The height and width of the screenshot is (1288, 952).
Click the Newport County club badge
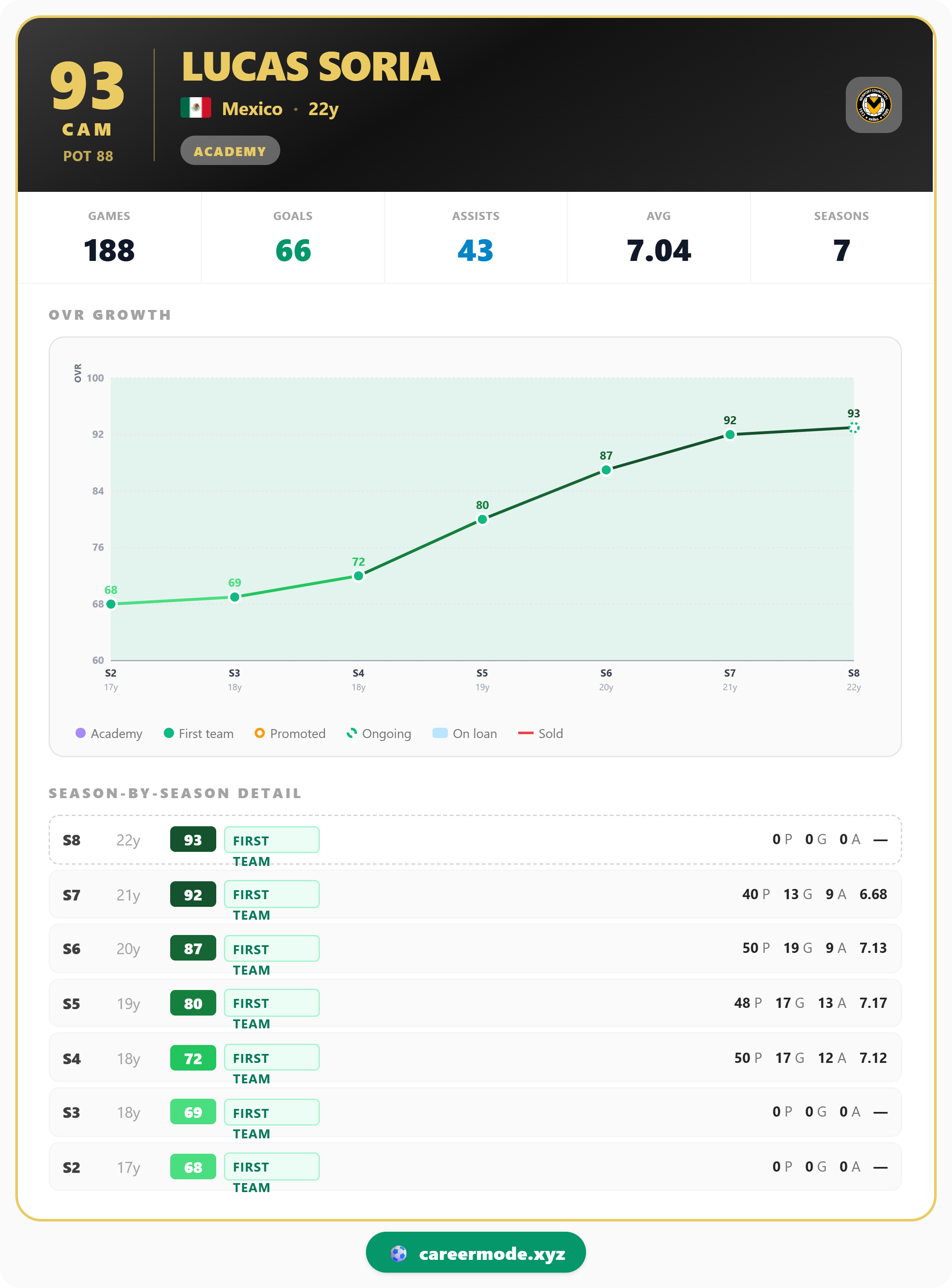point(873,105)
